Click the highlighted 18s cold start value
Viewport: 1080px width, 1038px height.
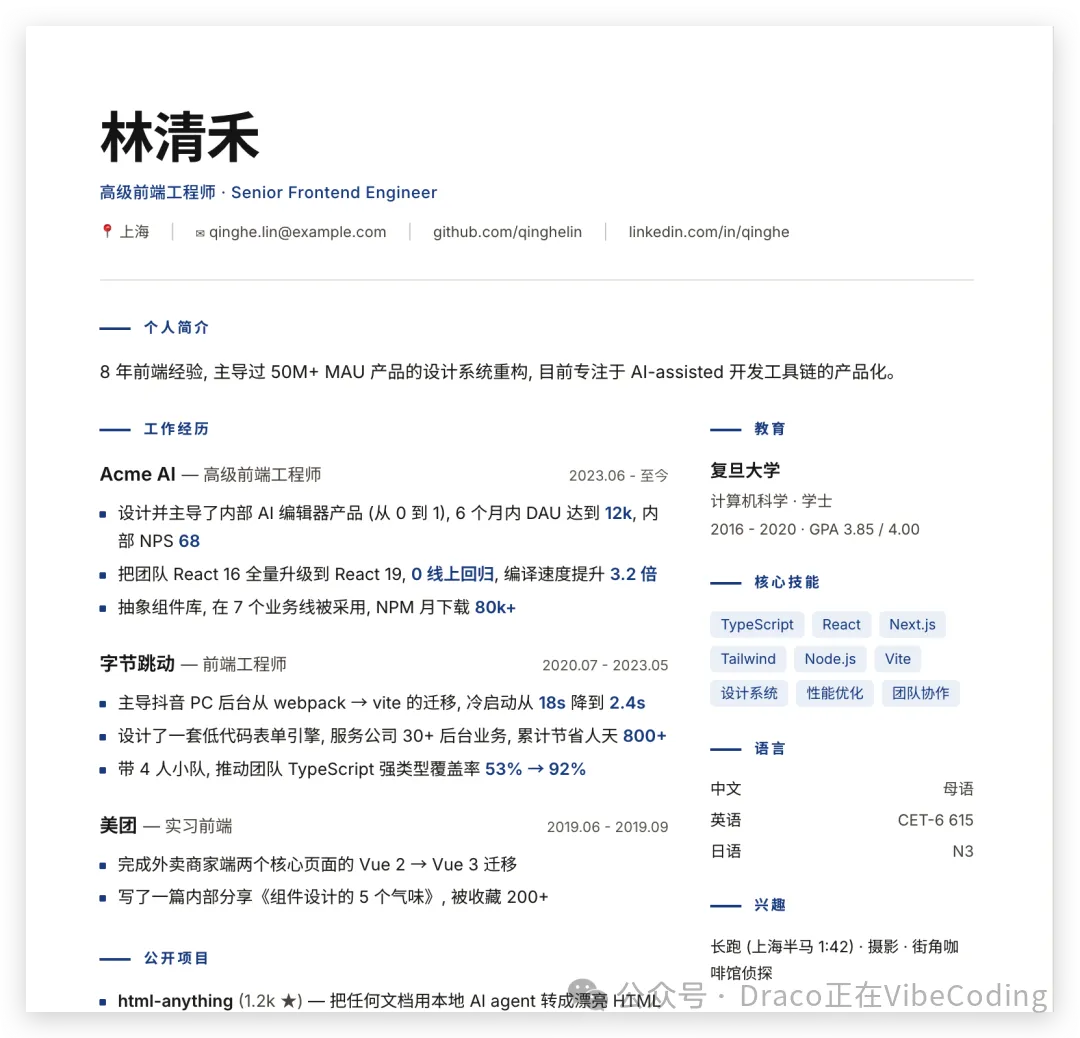click(552, 703)
